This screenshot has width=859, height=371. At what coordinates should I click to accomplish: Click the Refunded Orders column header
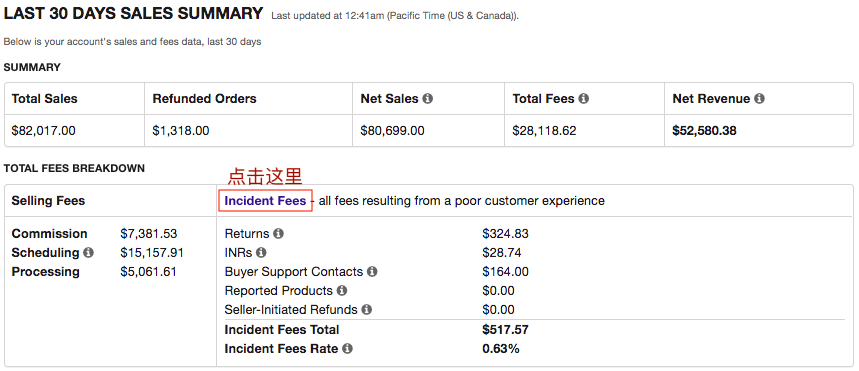click(204, 99)
